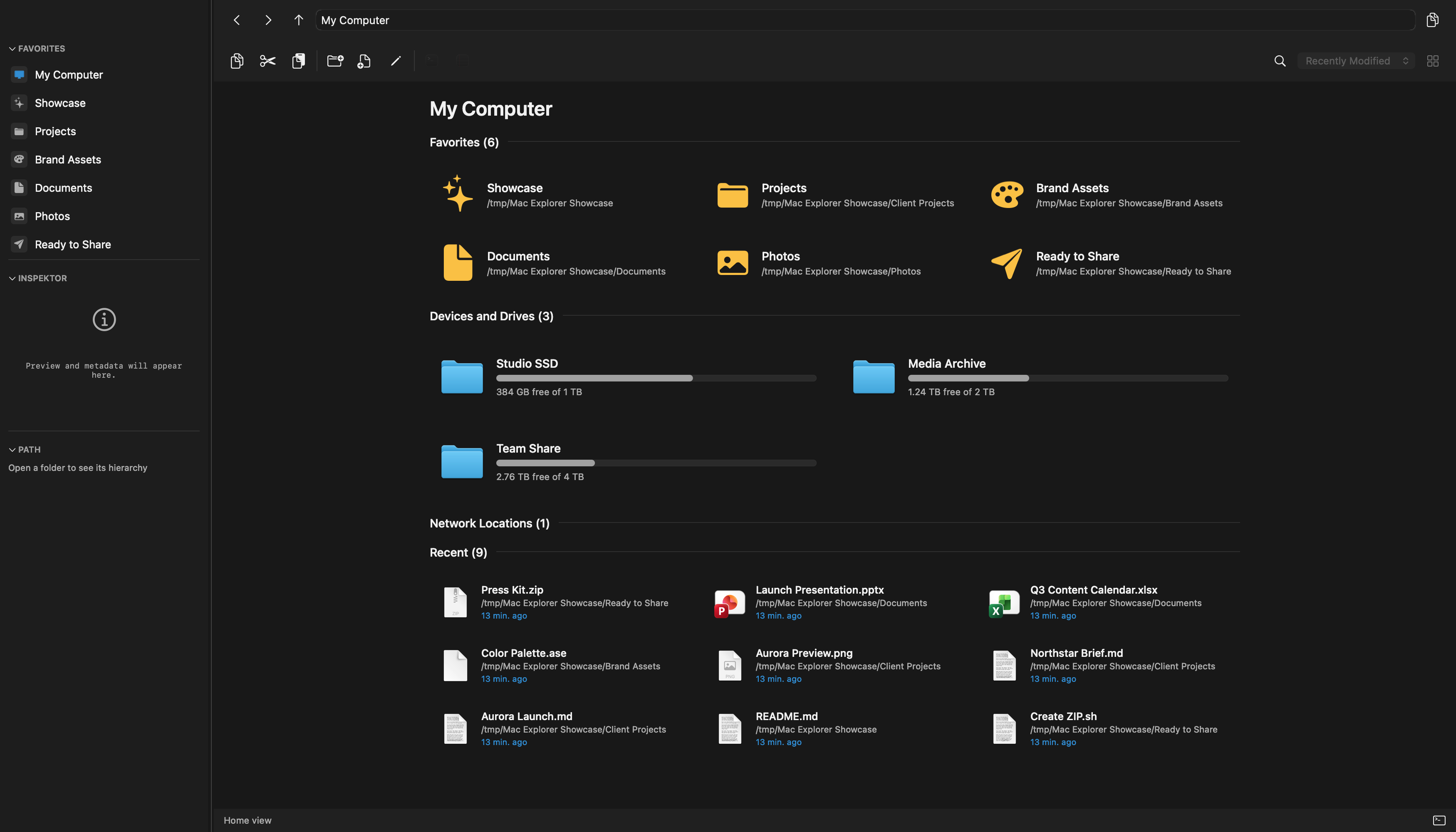This screenshot has height=832, width=1456.
Task: Collapse the Favorites (6) group header
Action: (464, 142)
